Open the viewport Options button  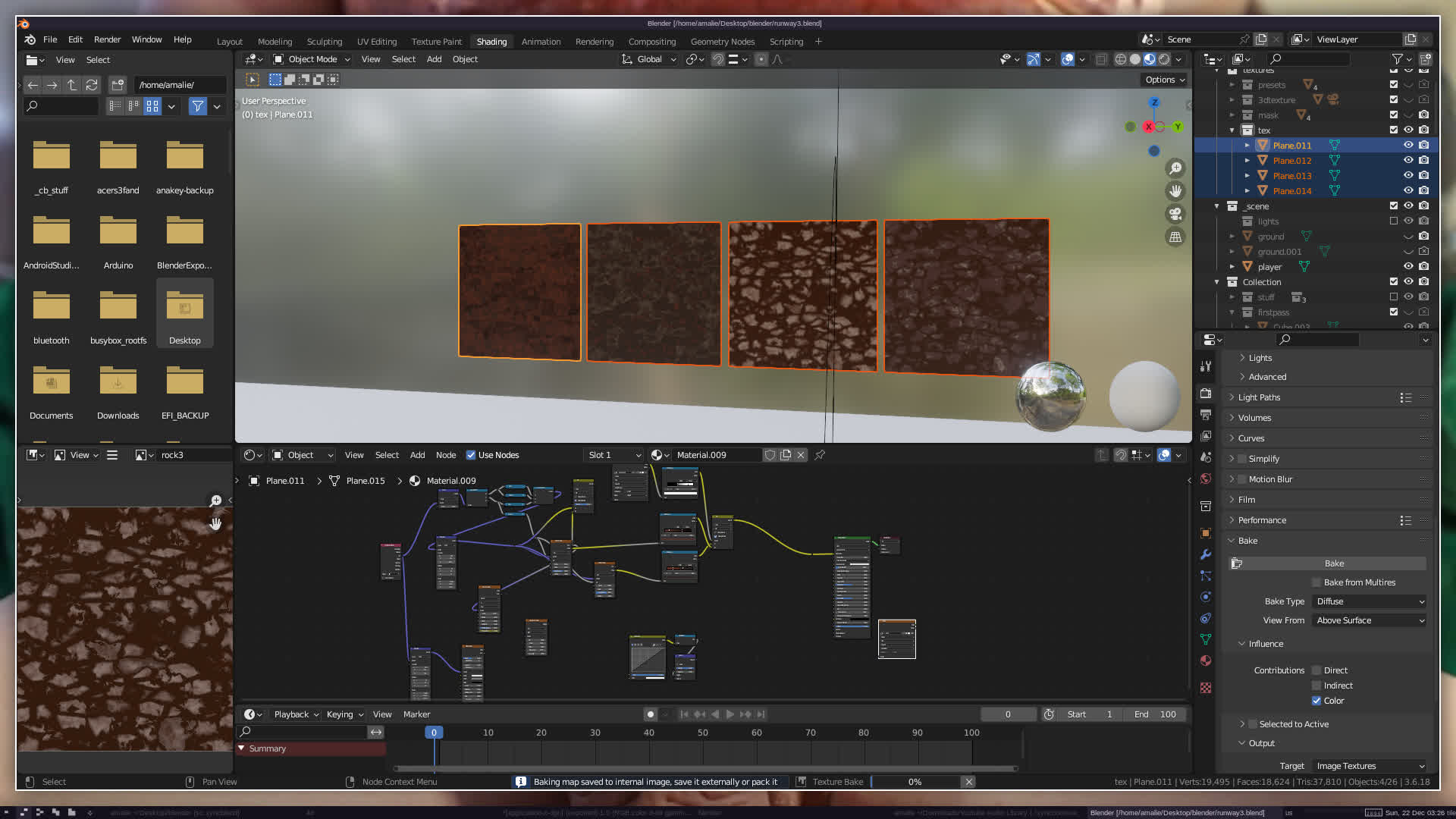[x=1165, y=80]
